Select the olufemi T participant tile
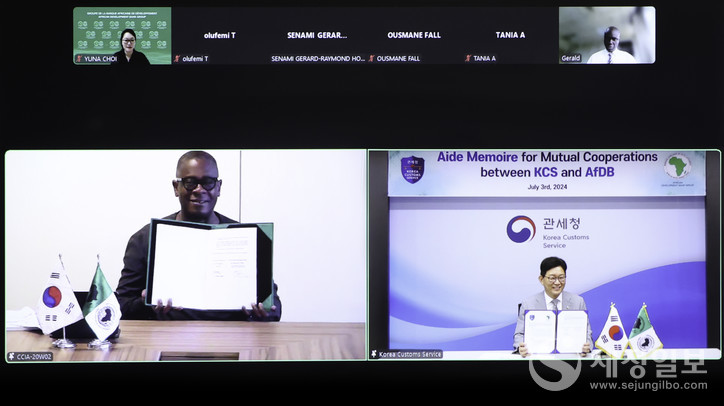The image size is (724, 406). (x=219, y=35)
